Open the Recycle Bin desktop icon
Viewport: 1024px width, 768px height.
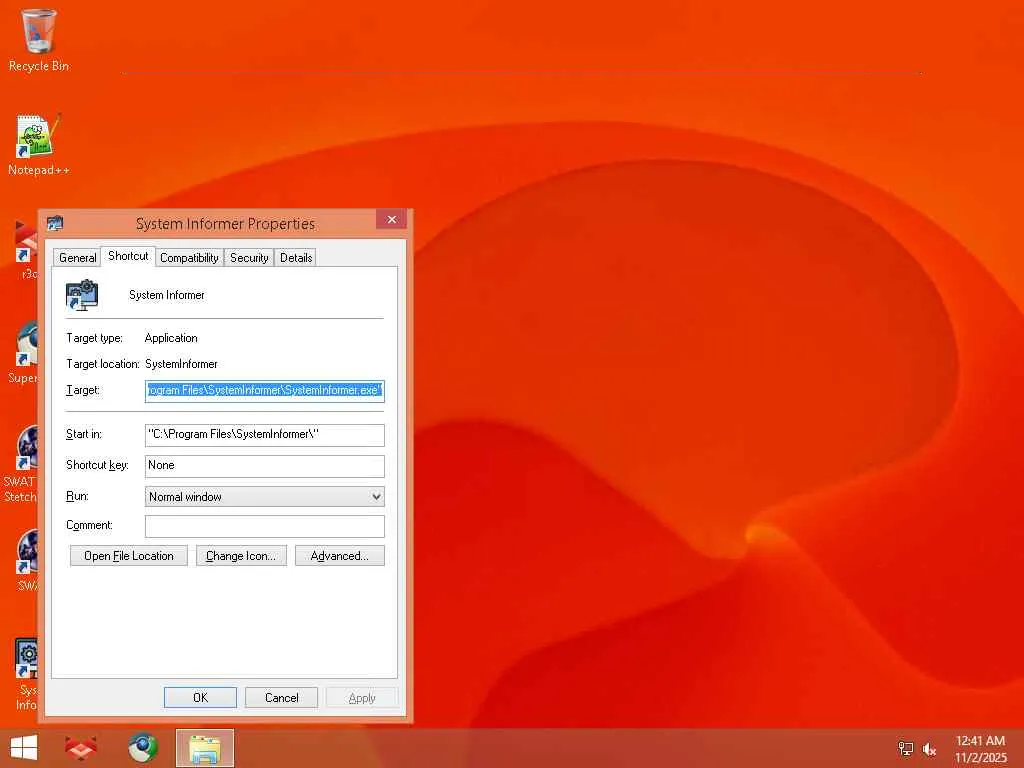point(39,39)
